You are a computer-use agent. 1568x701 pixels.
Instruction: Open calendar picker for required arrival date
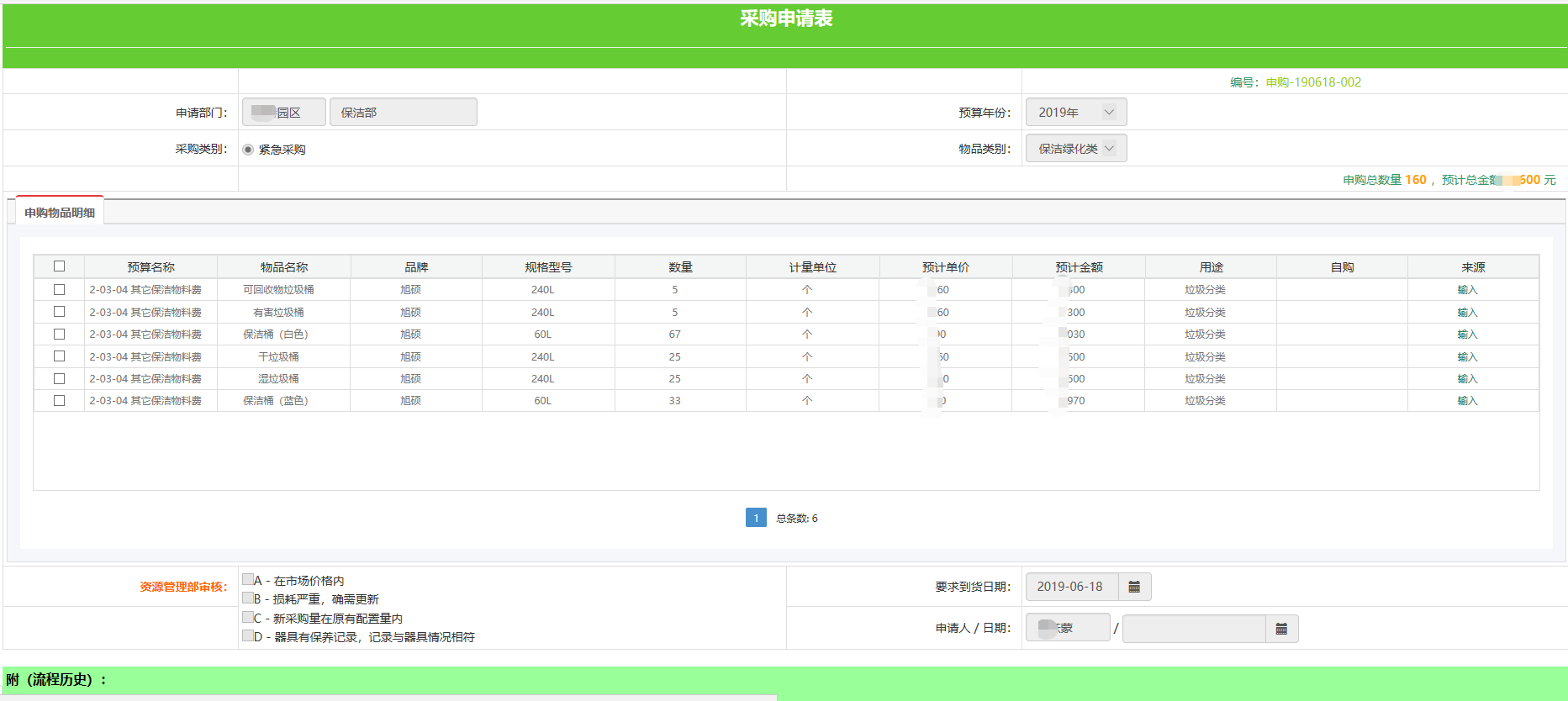pyautogui.click(x=1133, y=587)
